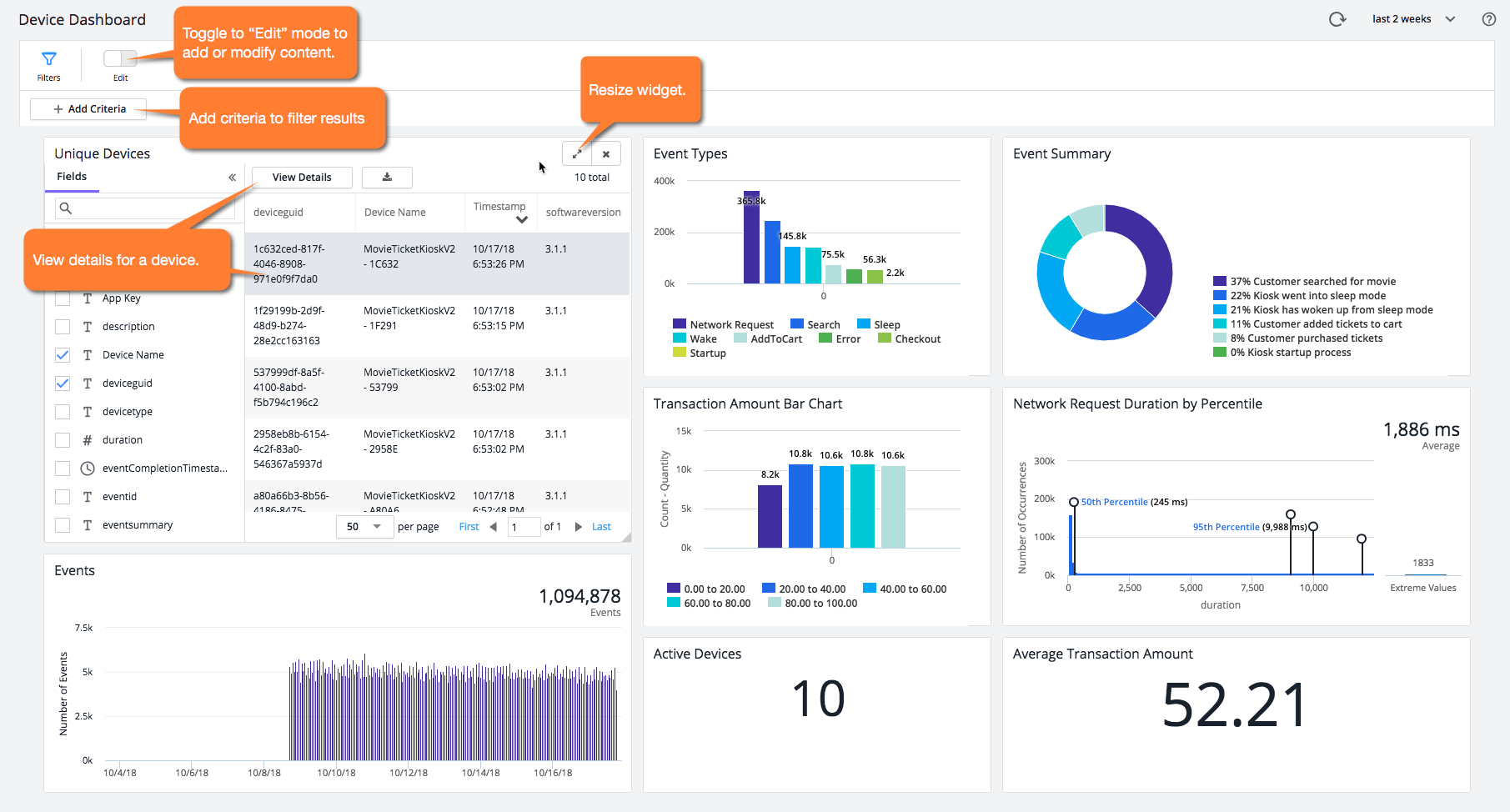The height and width of the screenshot is (812, 1510).
Task: Open the 50 per page dropdown
Action: pyautogui.click(x=364, y=527)
